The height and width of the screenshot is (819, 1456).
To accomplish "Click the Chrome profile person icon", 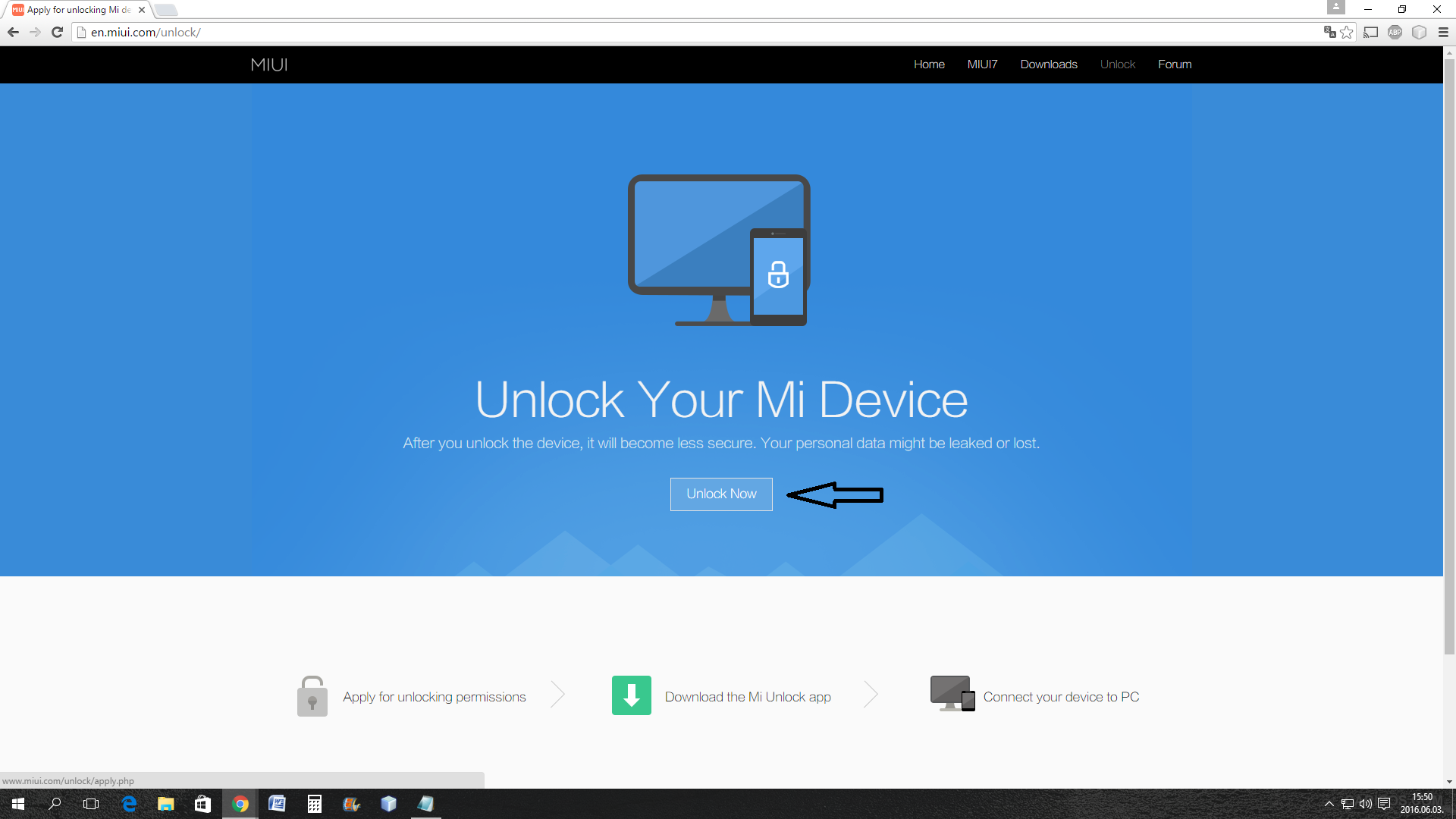I will 1336,7.
